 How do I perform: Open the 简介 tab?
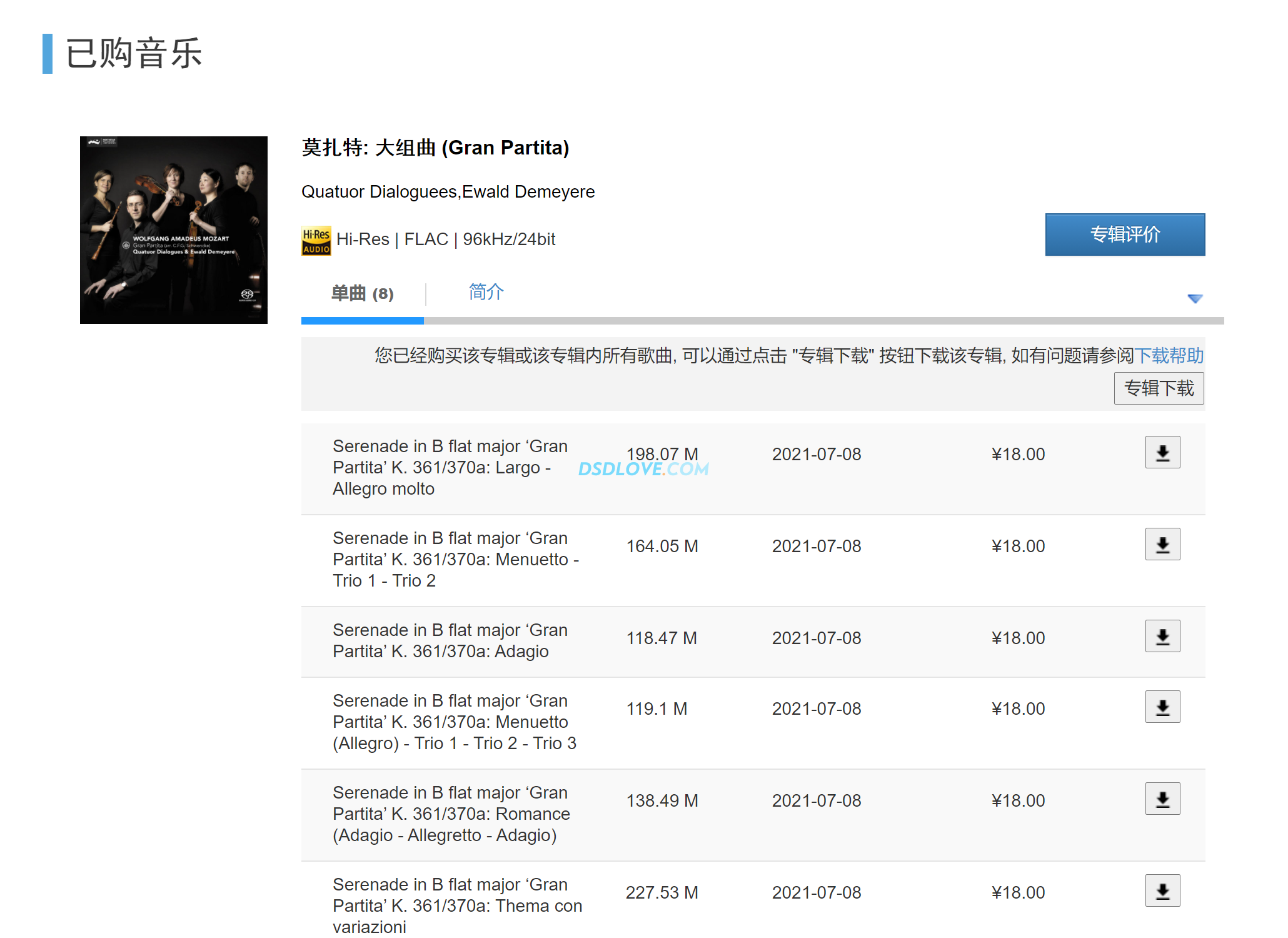coord(486,292)
